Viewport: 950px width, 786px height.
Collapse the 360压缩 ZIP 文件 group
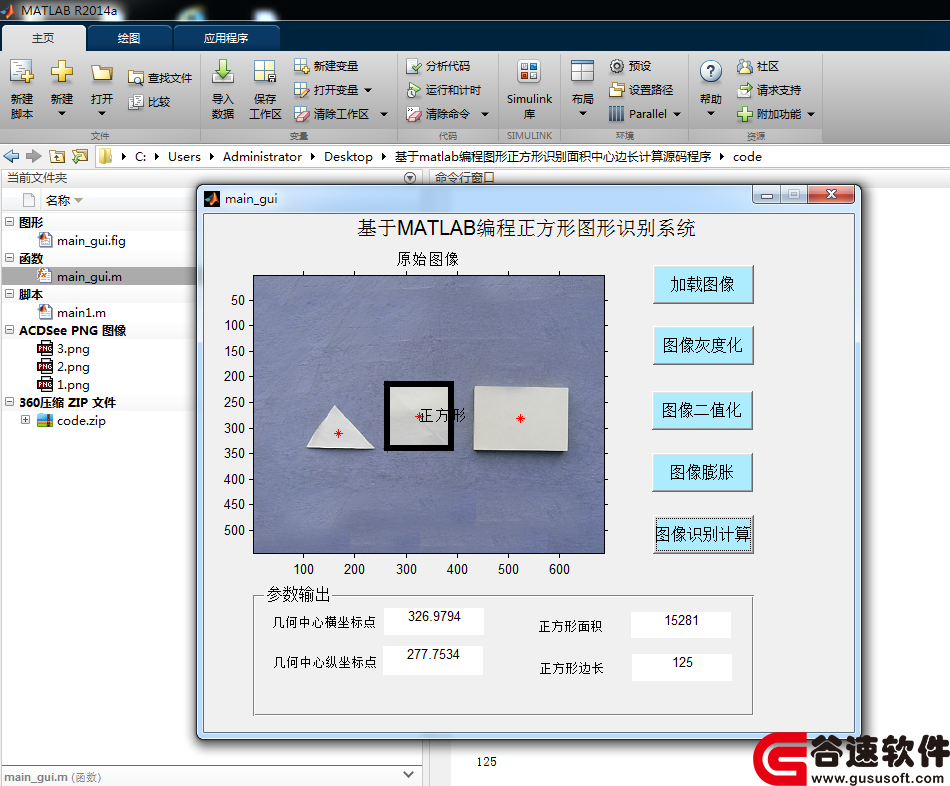[x=9, y=402]
